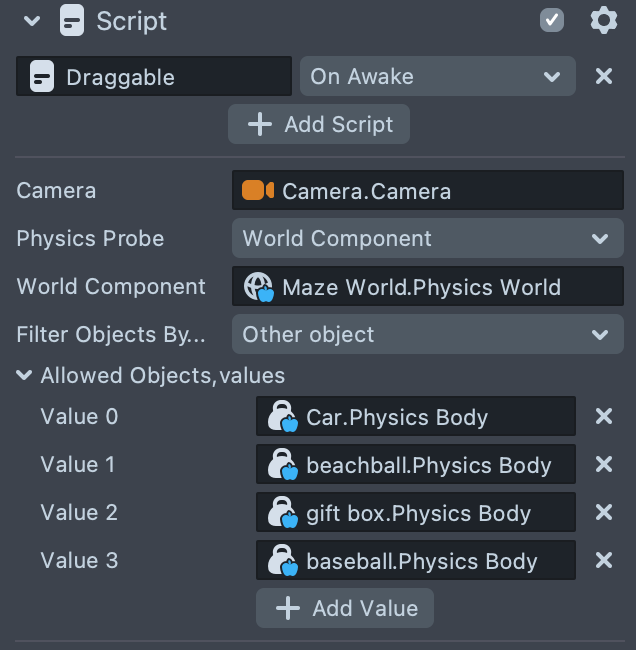Collapse the Script component section

[x=32, y=21]
